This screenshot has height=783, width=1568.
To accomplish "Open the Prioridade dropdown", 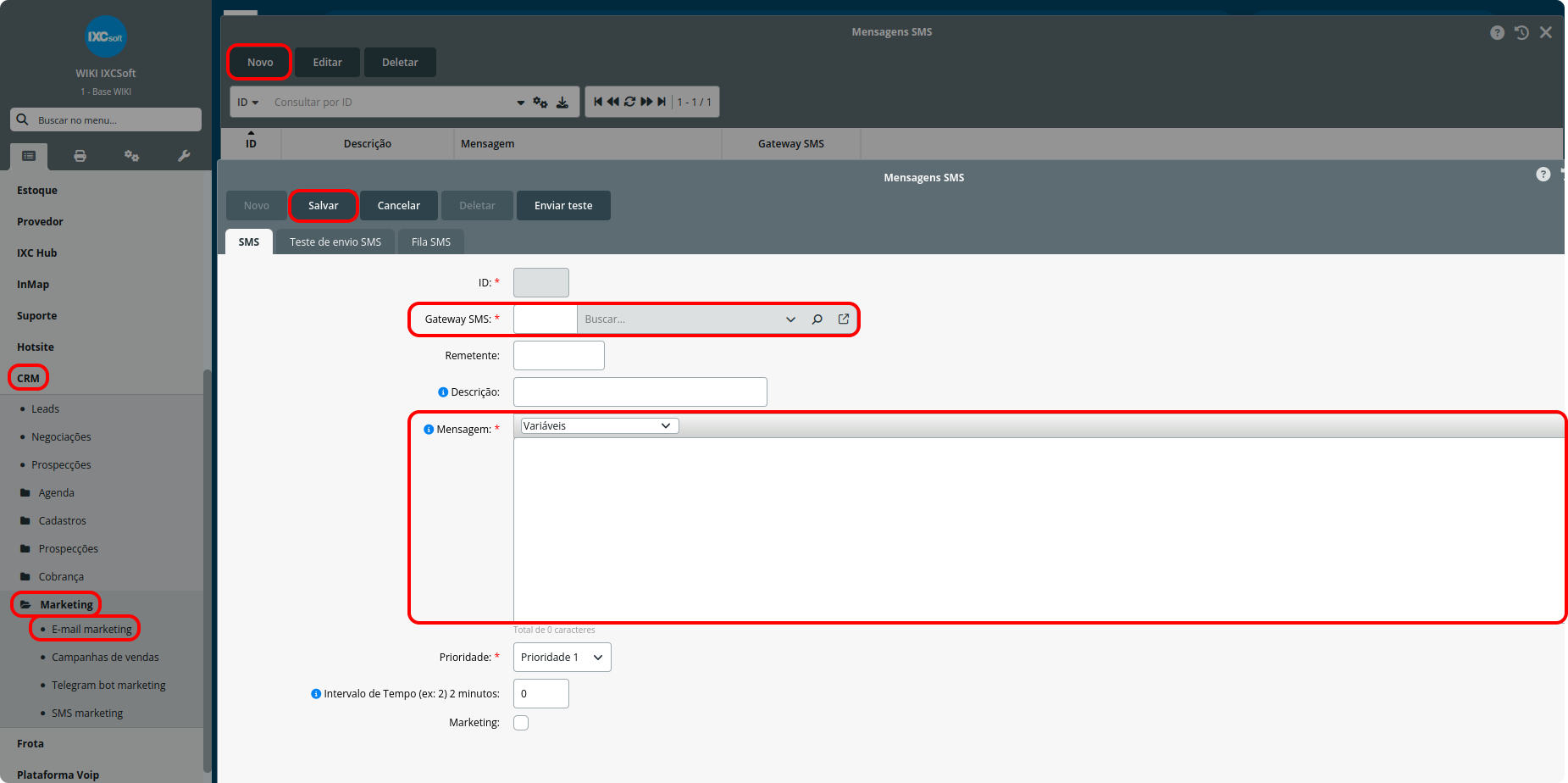I will 562,658.
